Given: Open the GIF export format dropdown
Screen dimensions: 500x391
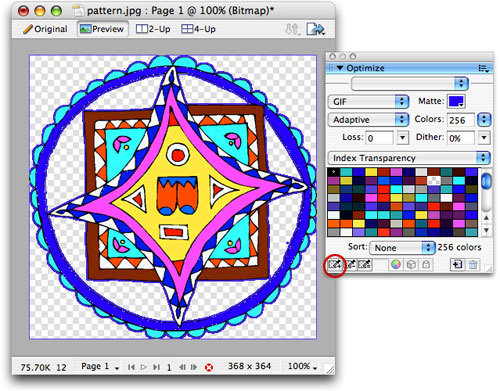Looking at the screenshot, I should click(368, 102).
